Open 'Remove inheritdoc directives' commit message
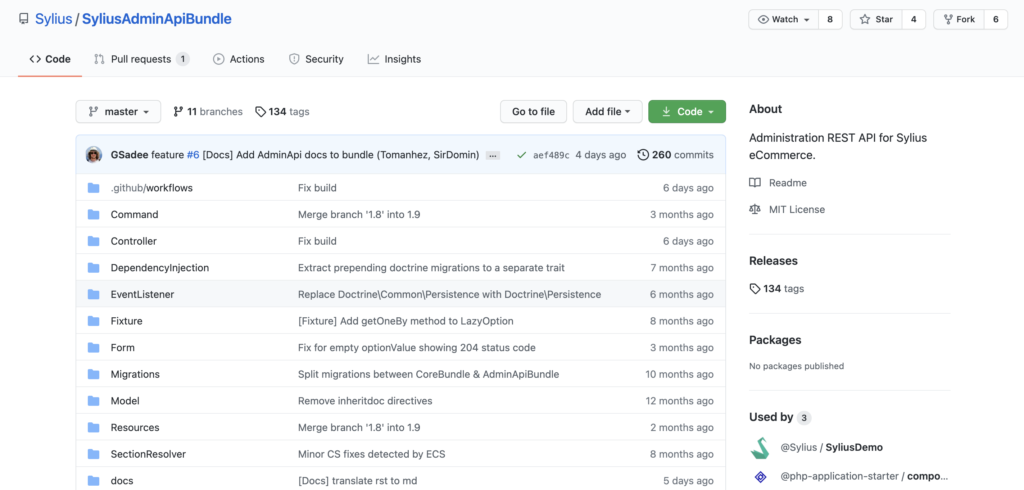Screen dimensions: 1024x490 click(365, 401)
